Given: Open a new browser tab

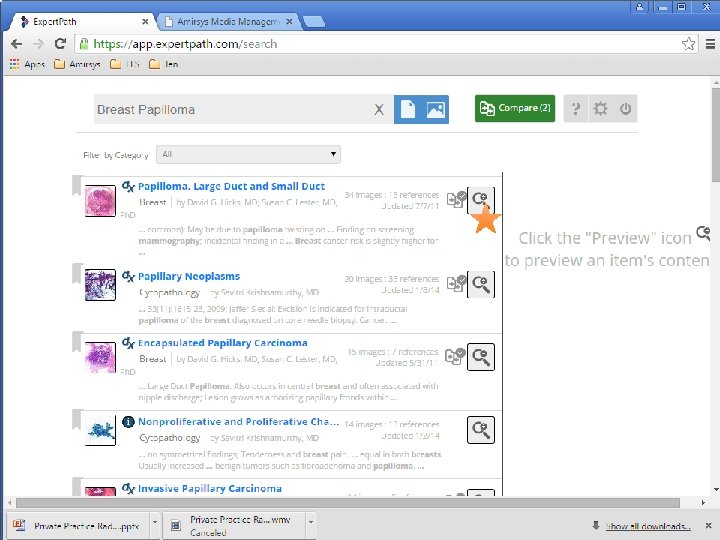Looking at the screenshot, I should point(314,21).
